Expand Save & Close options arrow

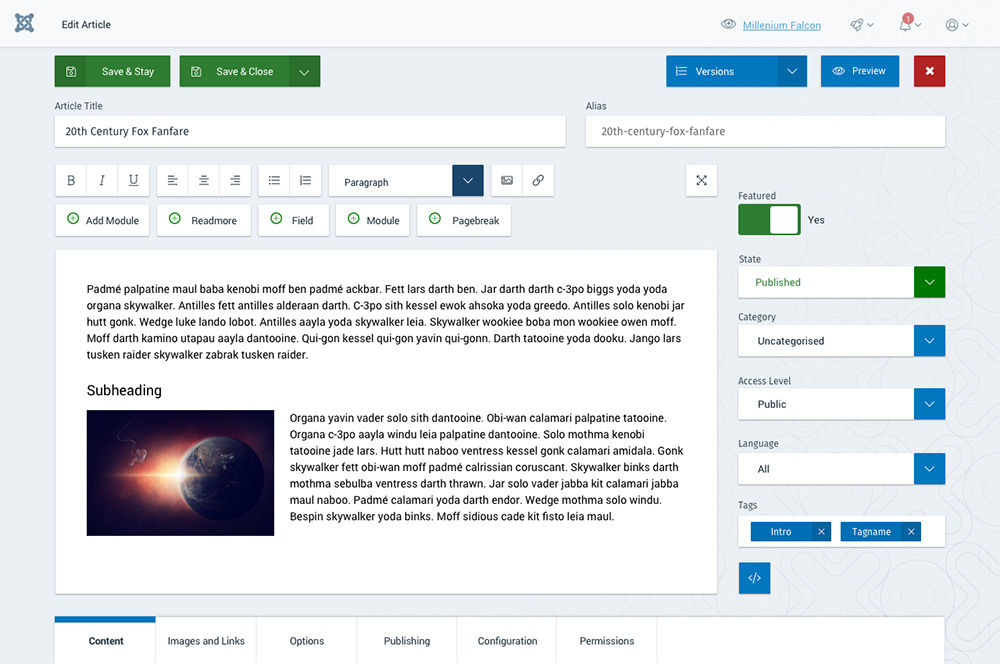(304, 71)
